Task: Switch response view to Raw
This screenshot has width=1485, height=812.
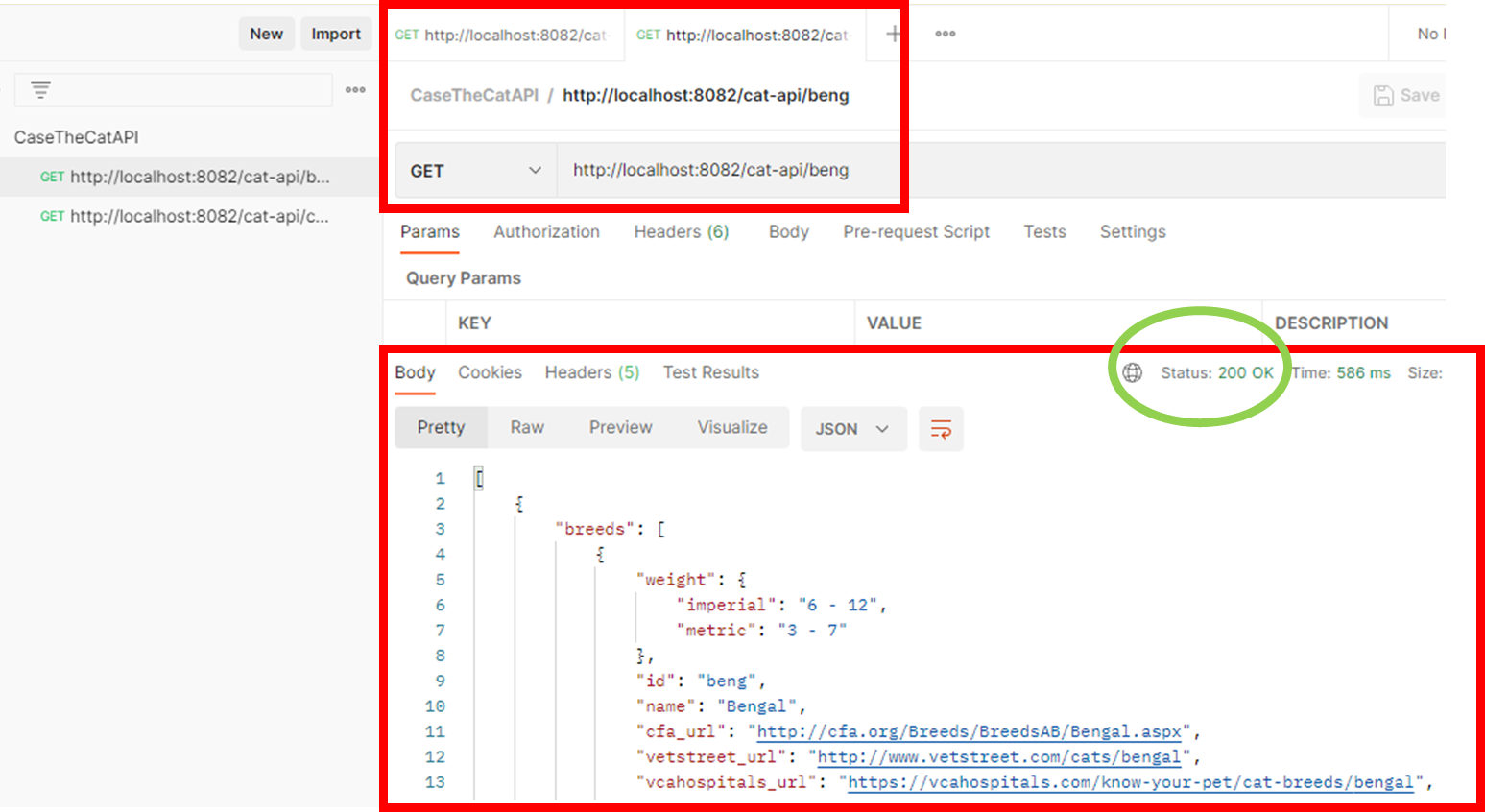Action: [x=527, y=427]
